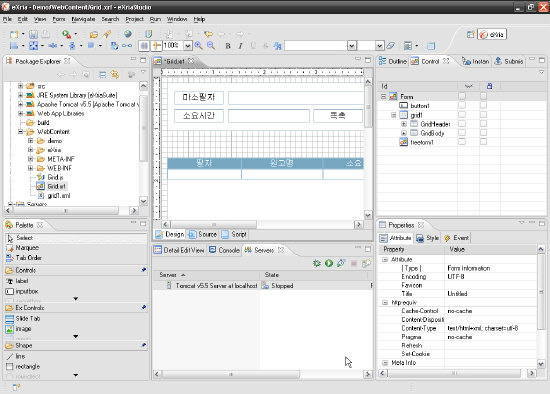Viewport: 550px width, 394px height.
Task: Toggle the first checkbox on the Form row
Action: [x=462, y=96]
